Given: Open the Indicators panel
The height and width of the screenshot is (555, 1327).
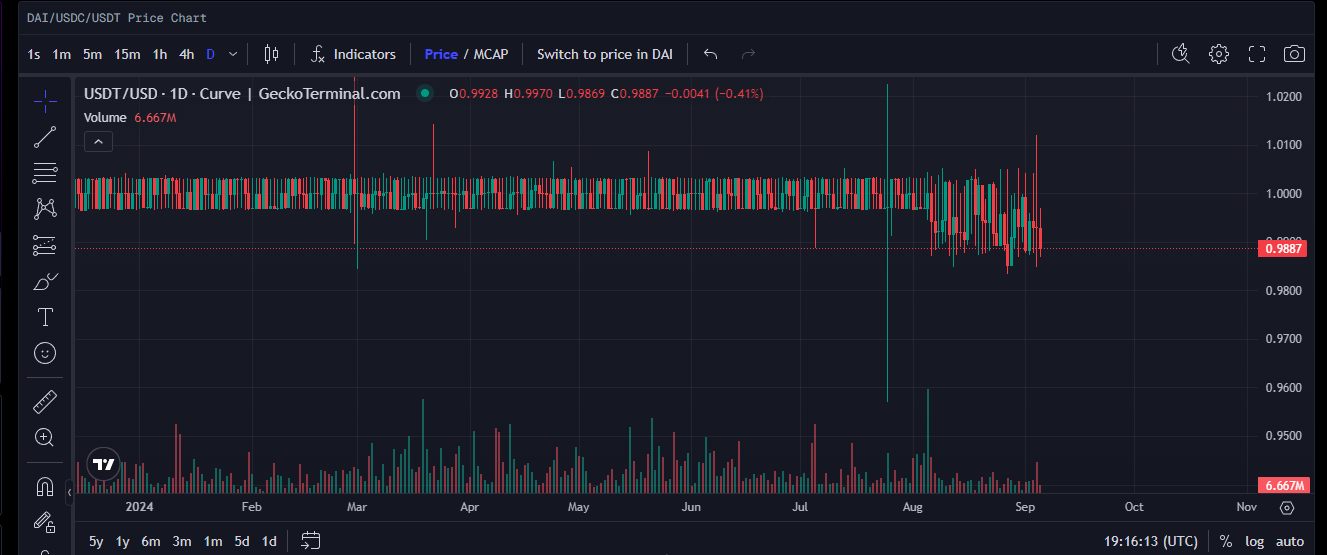Looking at the screenshot, I should [x=354, y=54].
